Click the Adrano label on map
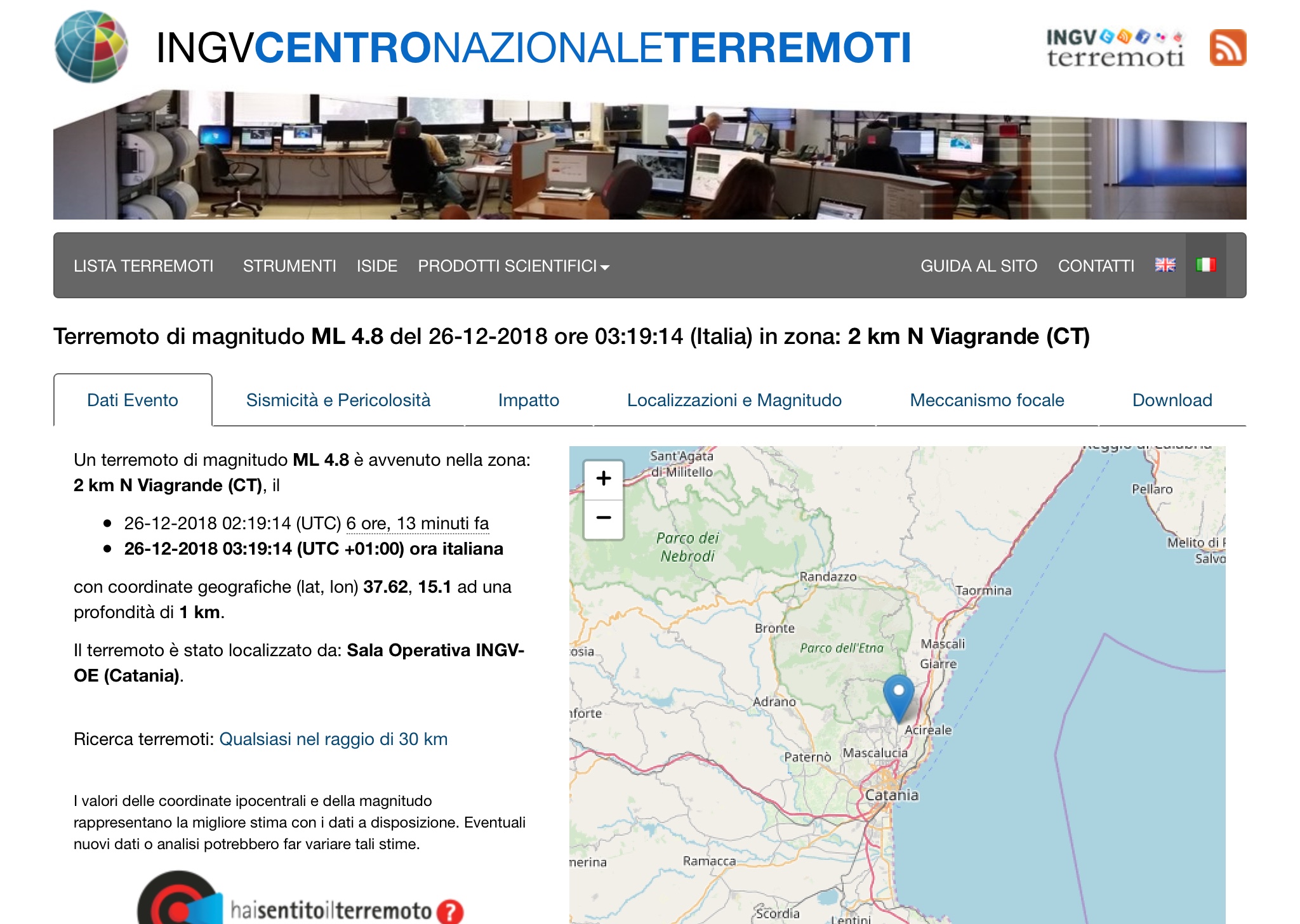Image resolution: width=1300 pixels, height=924 pixels. click(x=774, y=701)
